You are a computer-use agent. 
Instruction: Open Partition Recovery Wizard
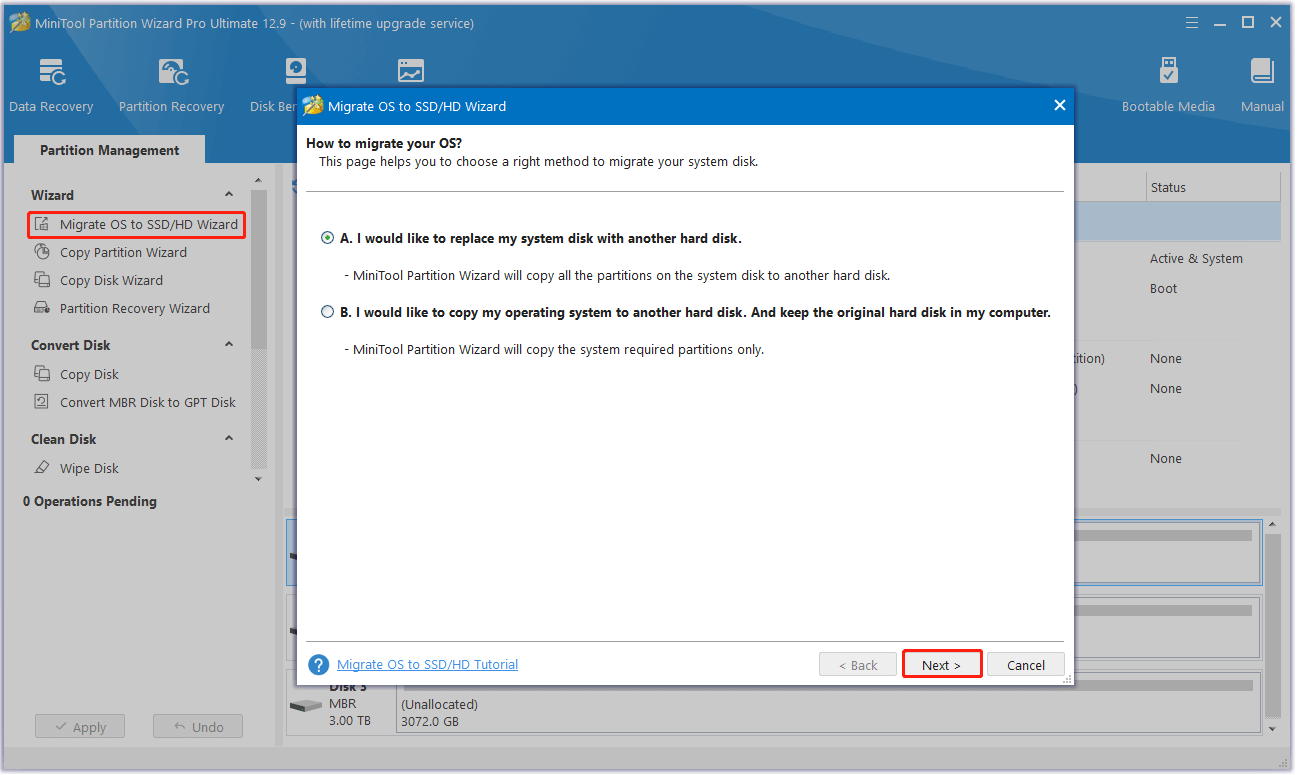click(x=134, y=308)
